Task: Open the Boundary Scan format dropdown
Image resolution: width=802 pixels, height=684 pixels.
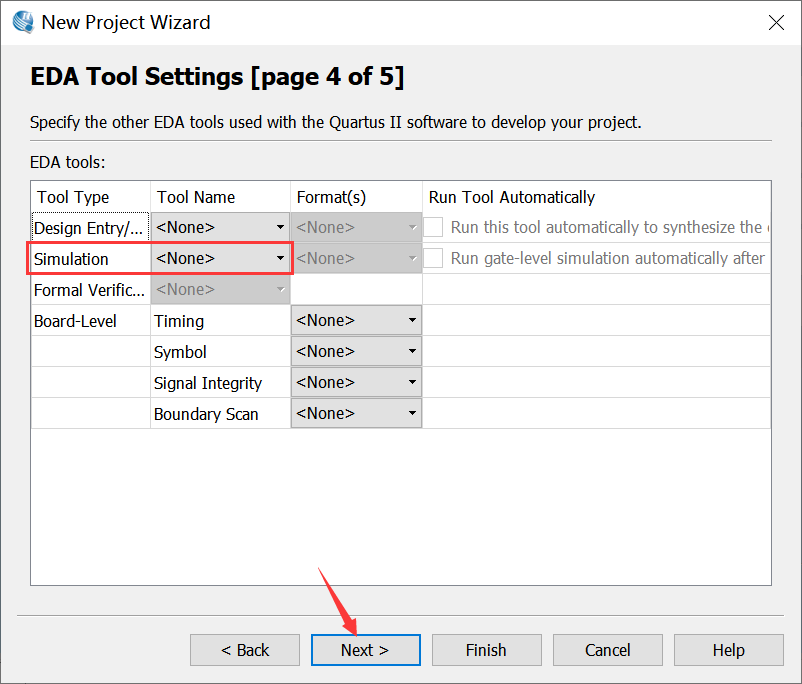Action: [x=356, y=414]
